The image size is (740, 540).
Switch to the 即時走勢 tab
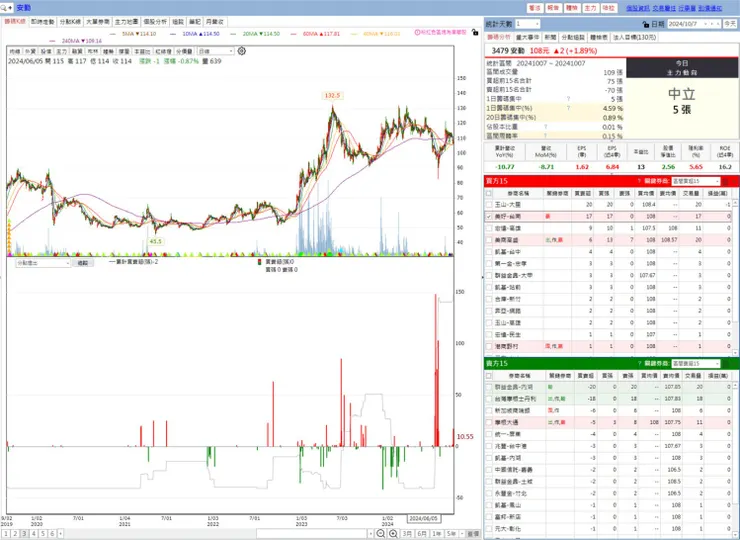pyautogui.click(x=43, y=22)
